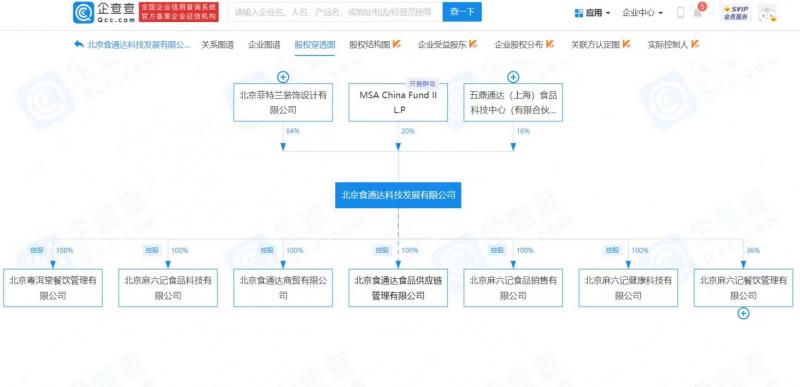The width and height of the screenshot is (800, 387).
Task: Open notifications bell with red badge
Action: [x=698, y=12]
